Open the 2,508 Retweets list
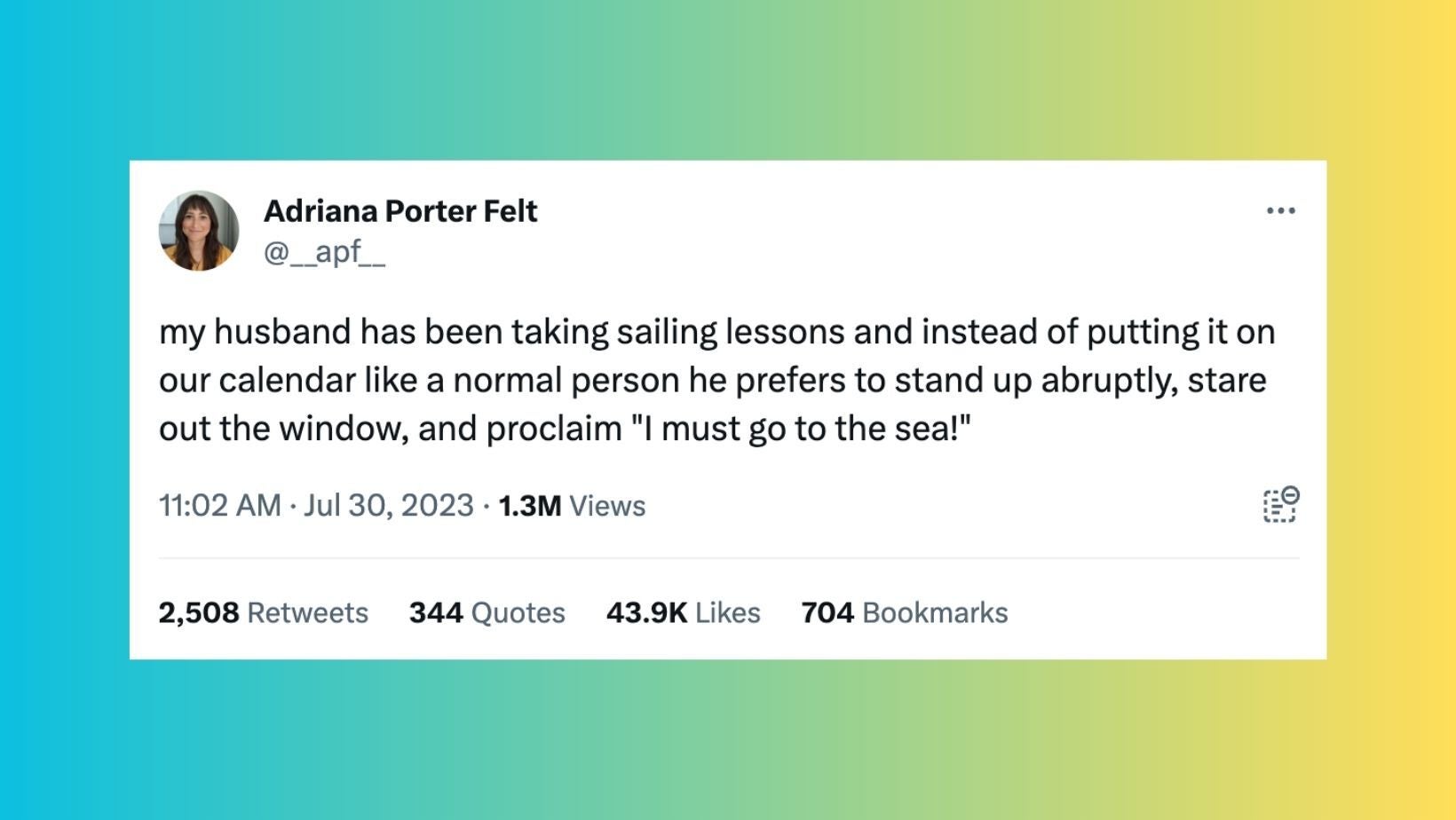The width and height of the screenshot is (1456, 820). point(263,613)
